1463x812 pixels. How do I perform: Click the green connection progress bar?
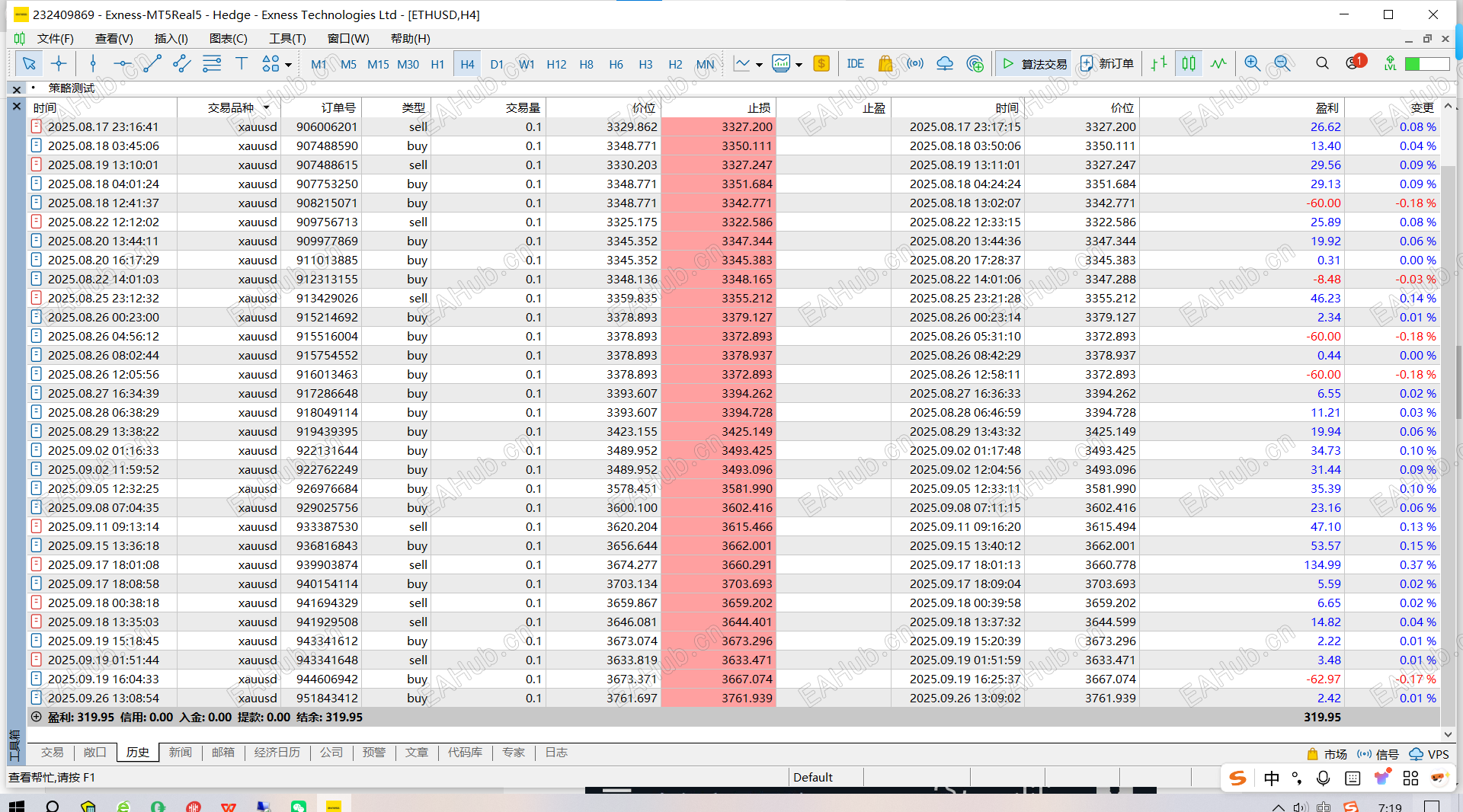pyautogui.click(x=1426, y=64)
